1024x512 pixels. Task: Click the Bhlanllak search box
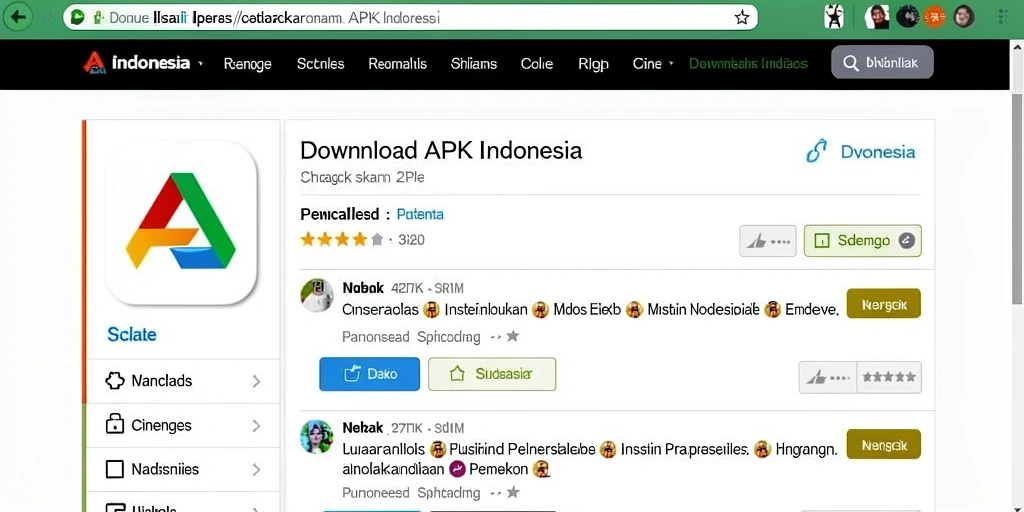pyautogui.click(x=882, y=63)
